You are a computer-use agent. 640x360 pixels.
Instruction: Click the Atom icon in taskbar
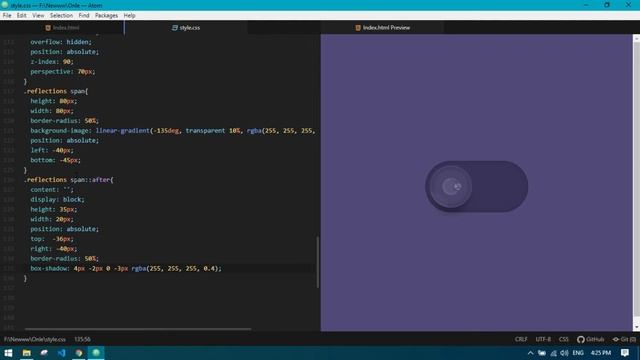[96, 353]
